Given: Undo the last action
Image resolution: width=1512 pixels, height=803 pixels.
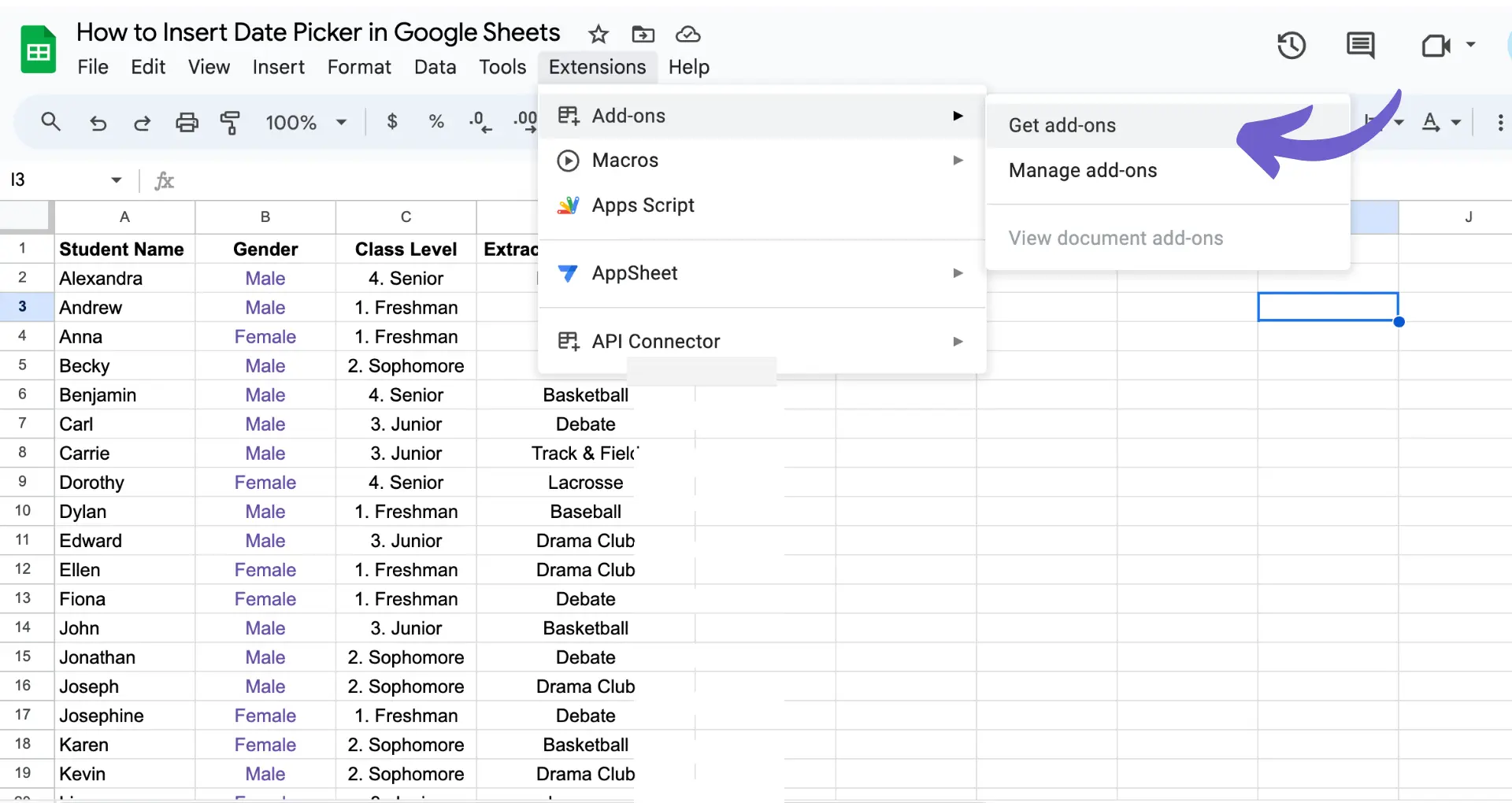Looking at the screenshot, I should point(98,123).
